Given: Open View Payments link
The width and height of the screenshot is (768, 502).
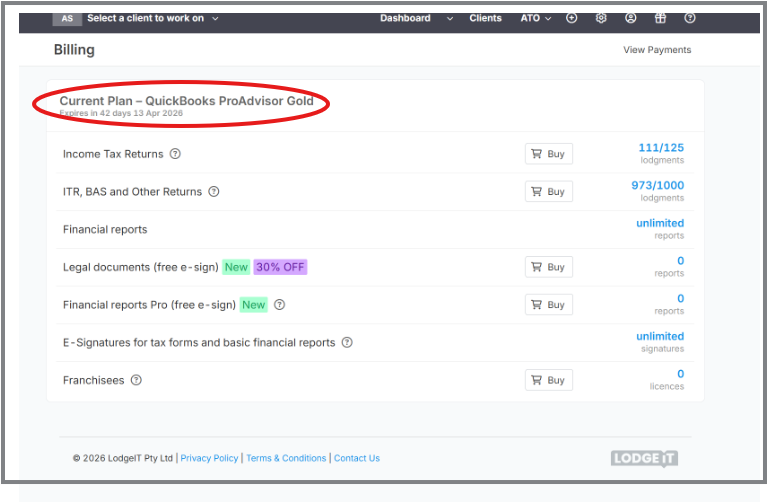Looking at the screenshot, I should tap(657, 50).
